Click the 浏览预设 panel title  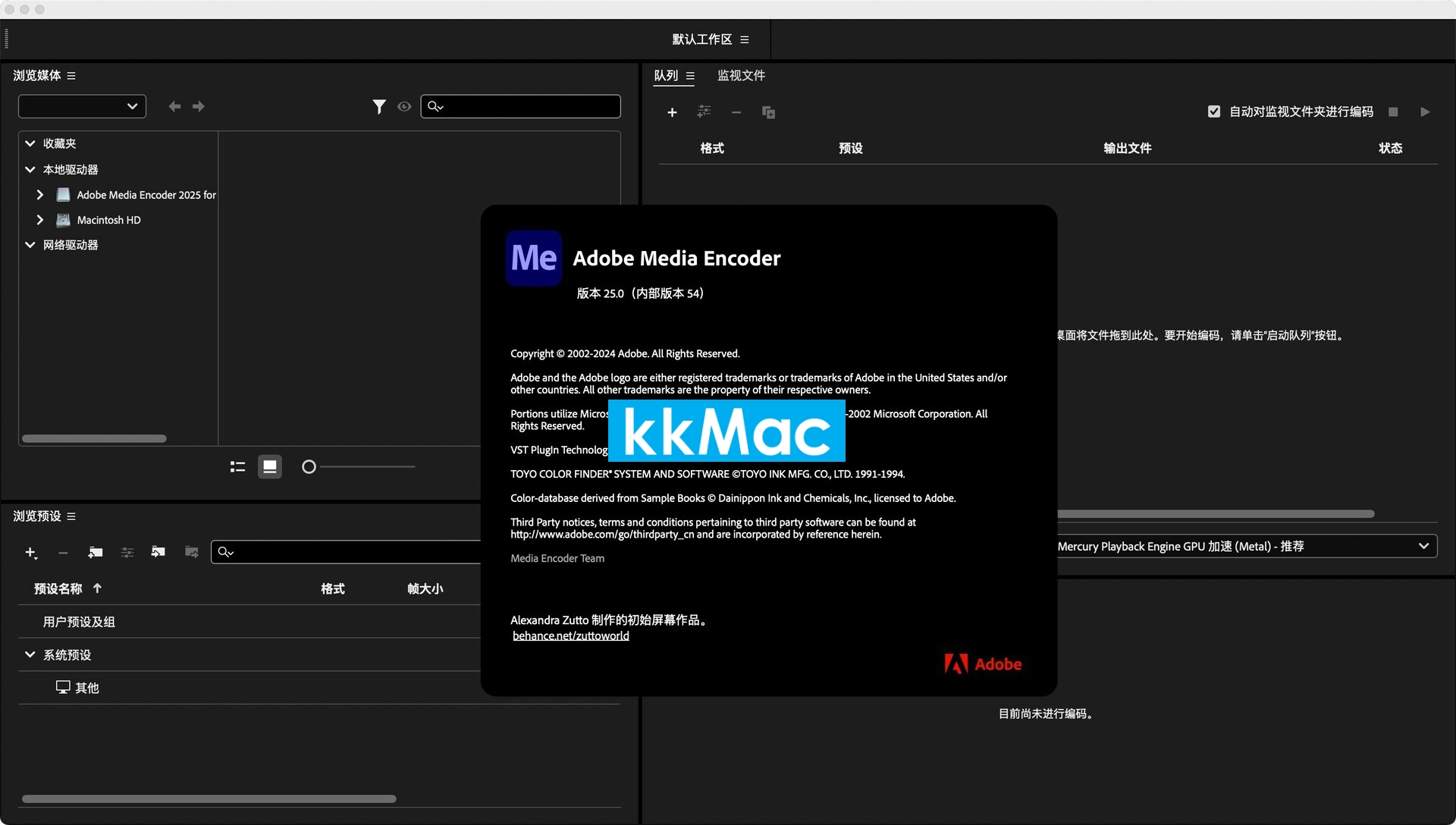tap(37, 516)
